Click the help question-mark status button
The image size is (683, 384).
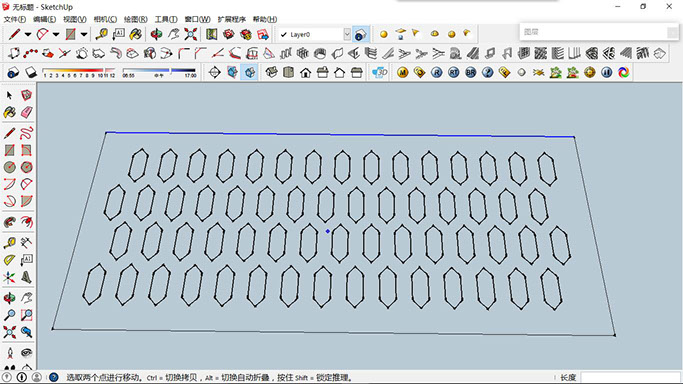(53, 377)
